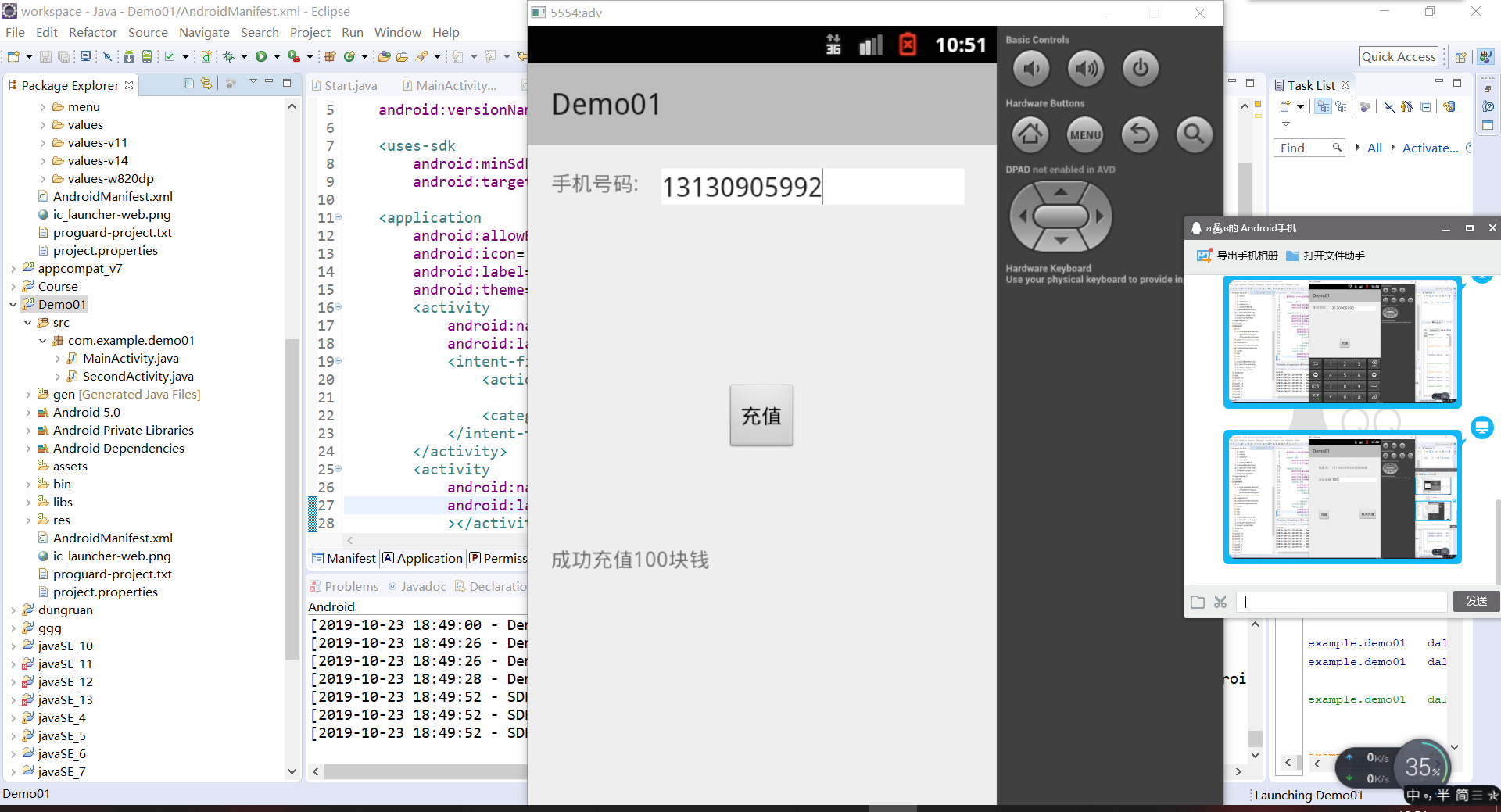Screen dimensions: 1501x812
Task: Toggle Categorized presentation in Task List
Action: click(x=1323, y=106)
